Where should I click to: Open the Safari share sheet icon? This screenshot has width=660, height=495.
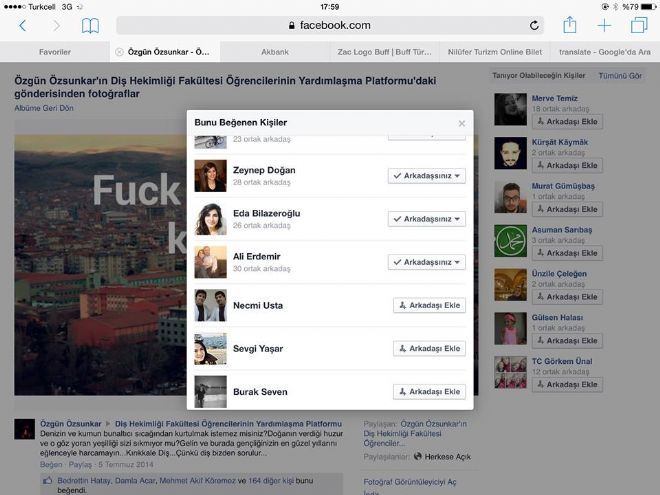[570, 25]
